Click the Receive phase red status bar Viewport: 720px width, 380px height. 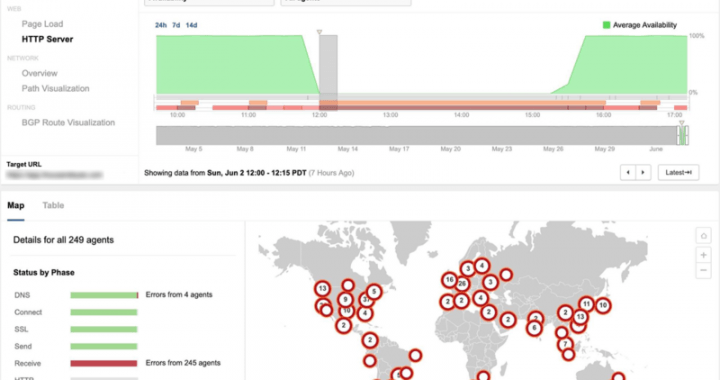[x=104, y=363]
